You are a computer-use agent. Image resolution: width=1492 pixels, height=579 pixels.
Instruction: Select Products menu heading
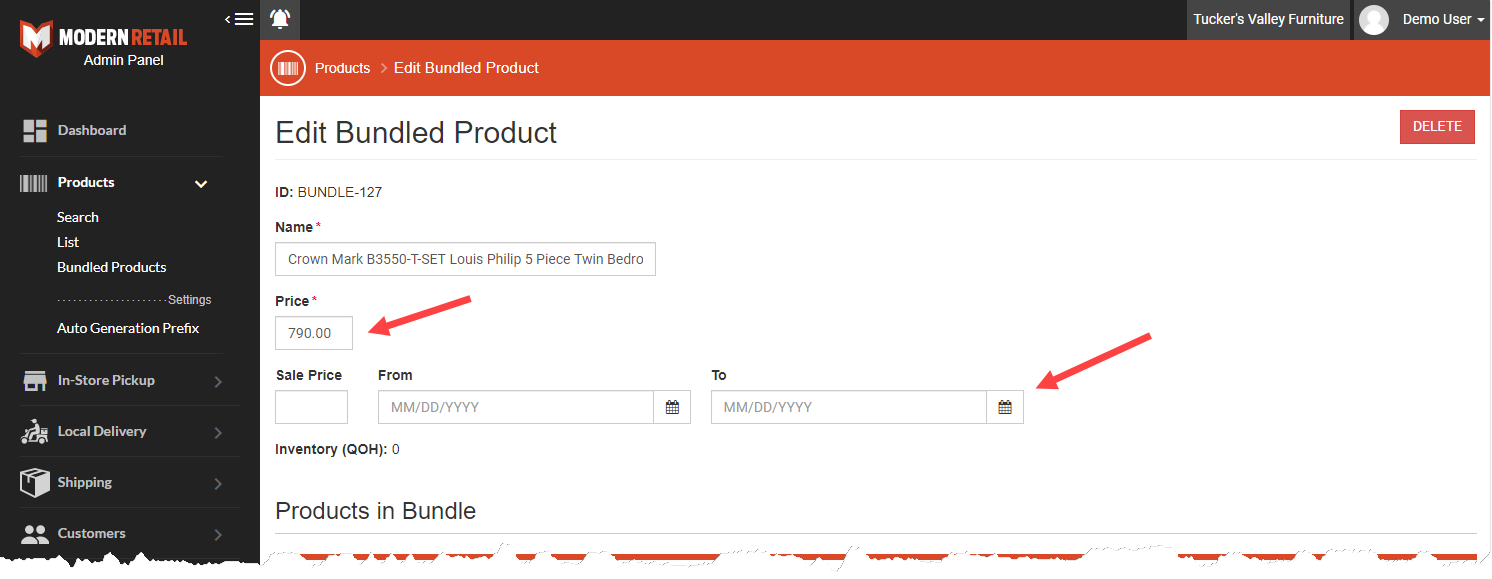[x=86, y=182]
